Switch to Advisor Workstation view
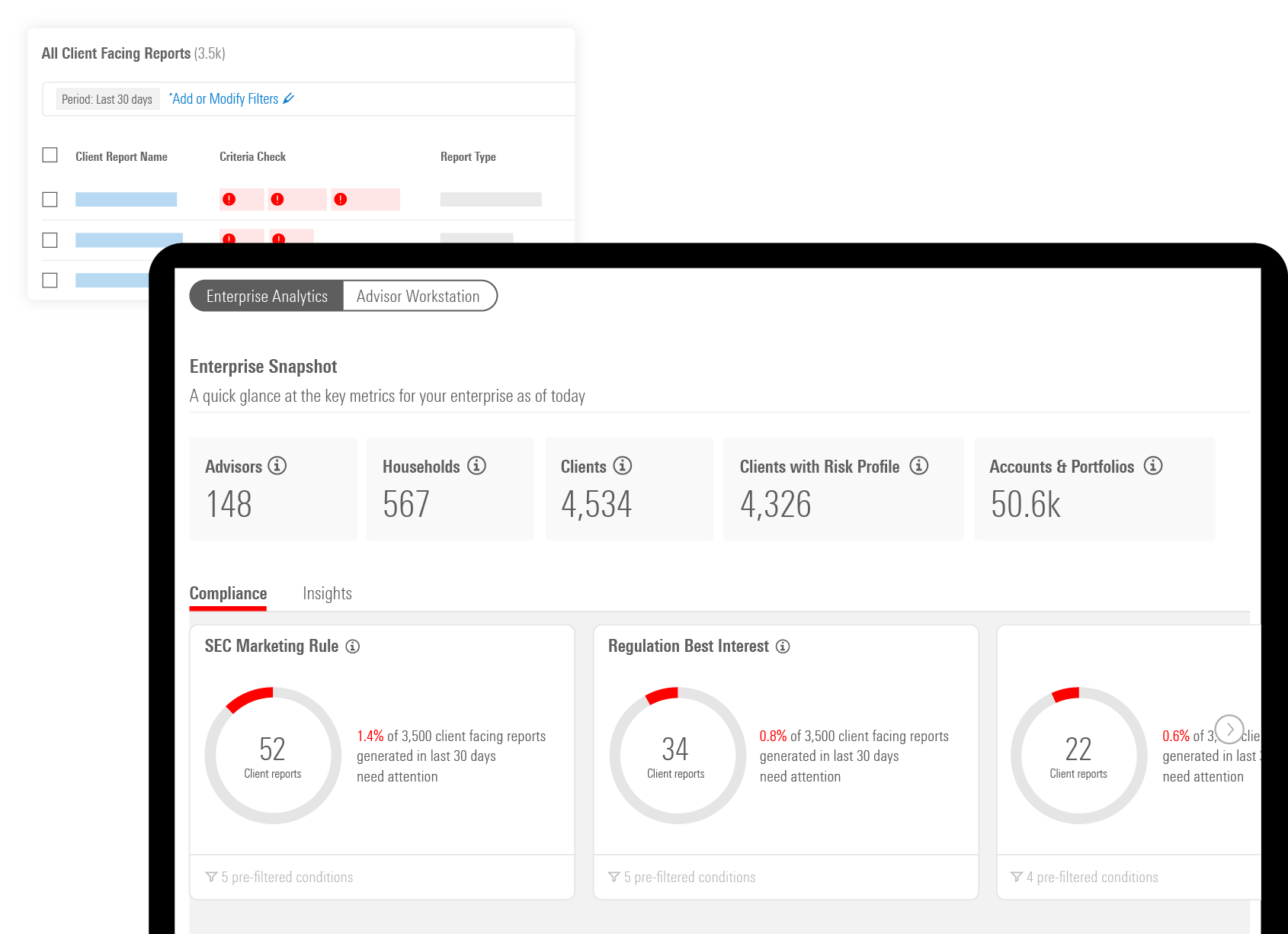 [x=418, y=296]
